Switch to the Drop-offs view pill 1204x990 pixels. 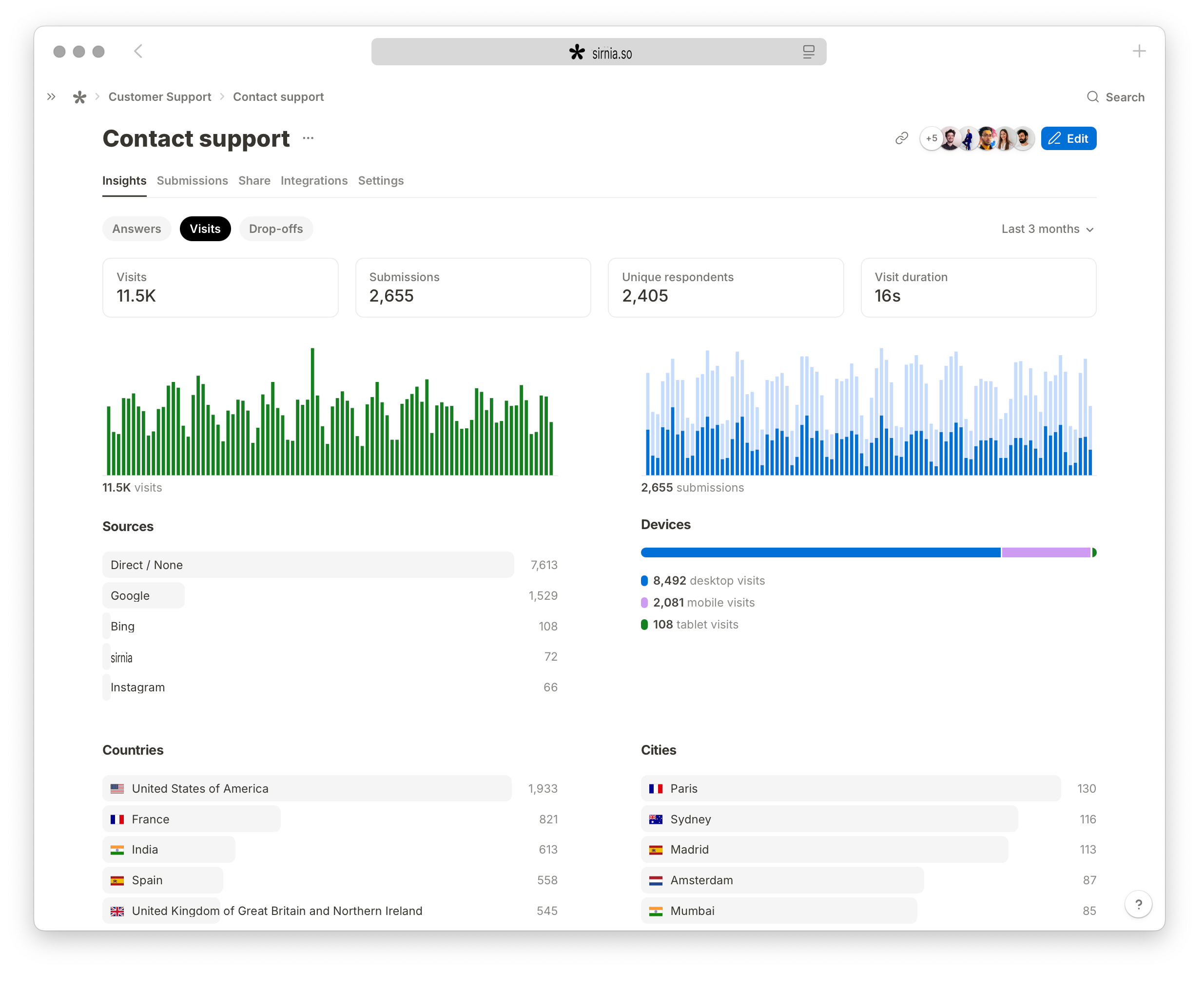pyautogui.click(x=275, y=228)
